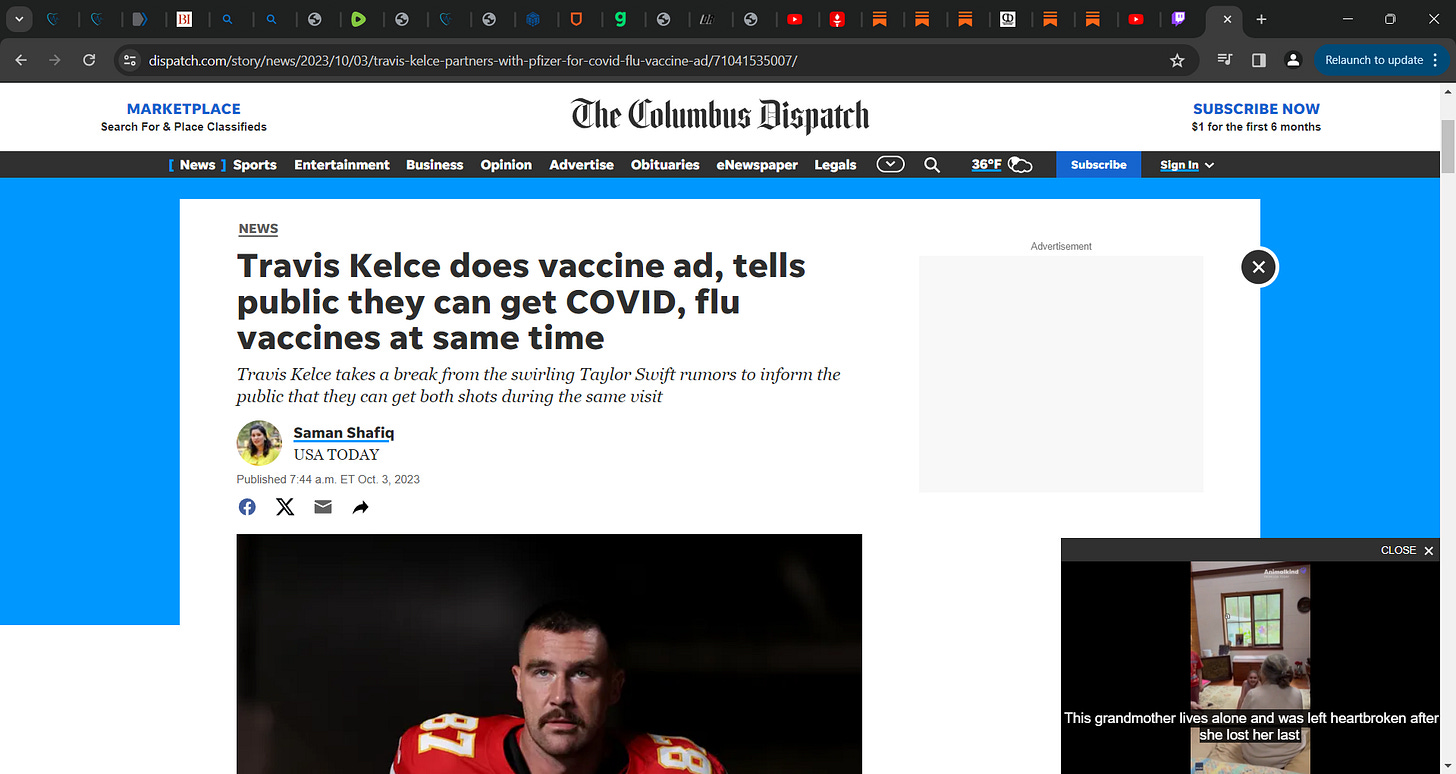
Task: Switch to the Twitch tab
Action: point(1179,19)
